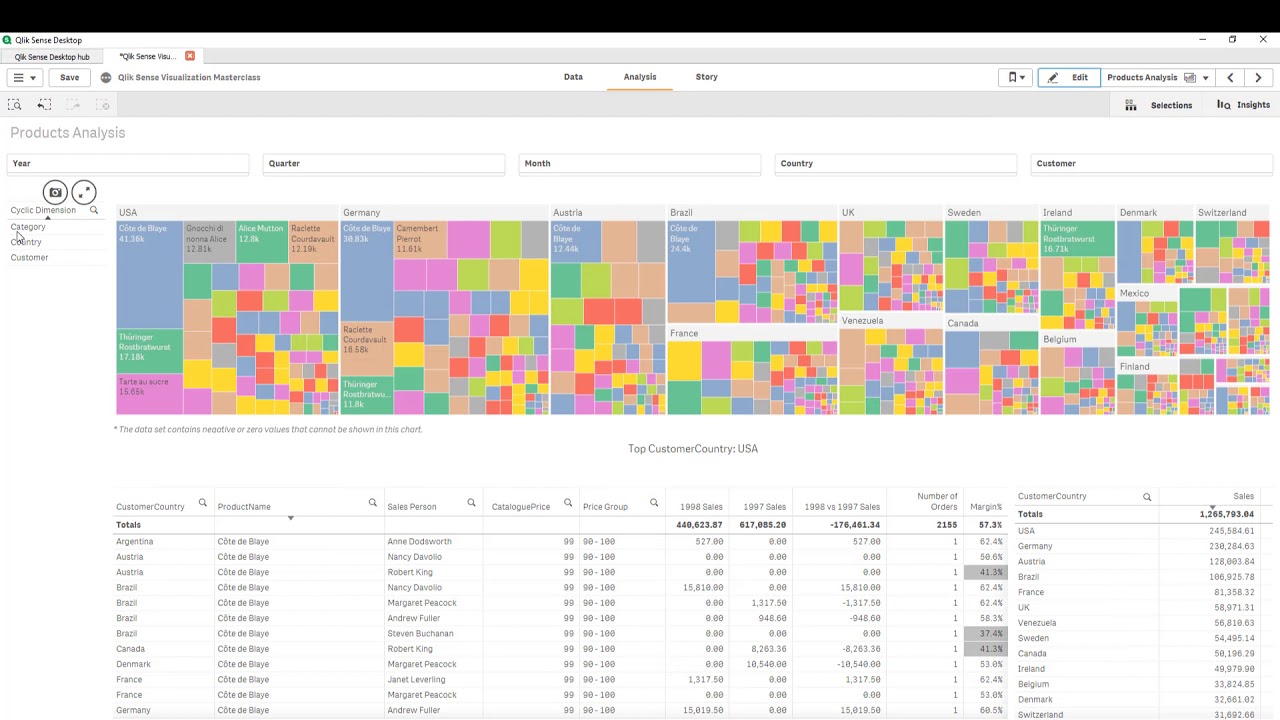
Task: Select the Qlik Sense Visualization tab
Action: point(147,57)
